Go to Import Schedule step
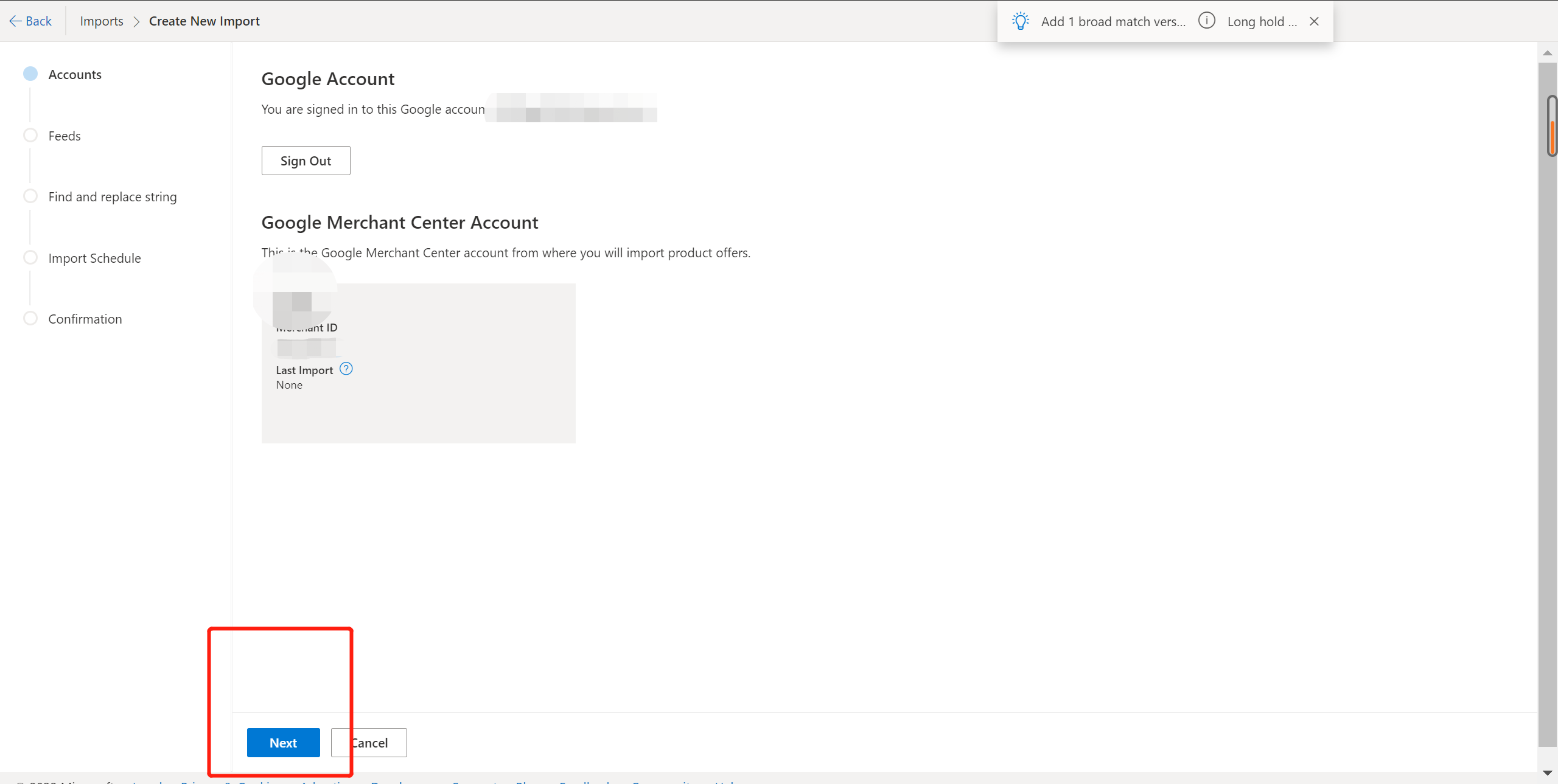Image resolution: width=1558 pixels, height=784 pixels. pos(94,258)
